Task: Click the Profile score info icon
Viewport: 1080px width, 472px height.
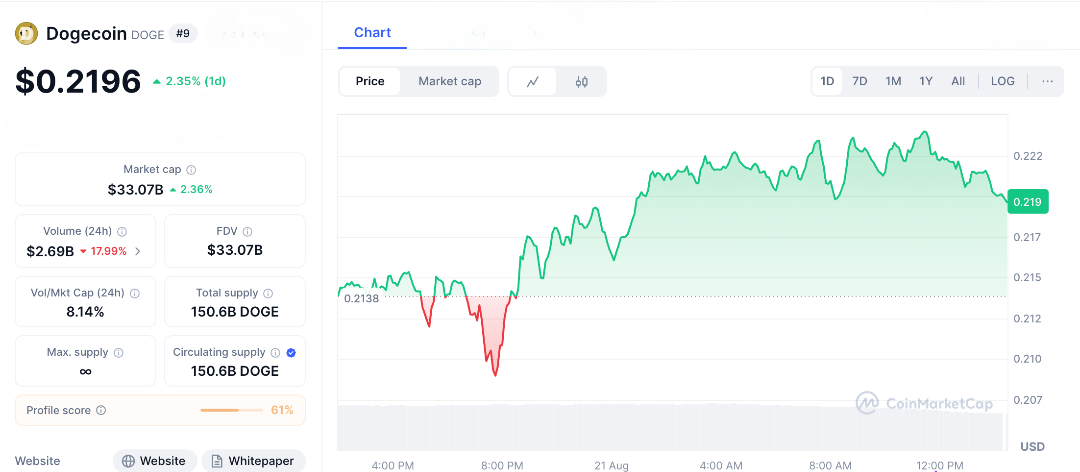Action: tap(101, 410)
